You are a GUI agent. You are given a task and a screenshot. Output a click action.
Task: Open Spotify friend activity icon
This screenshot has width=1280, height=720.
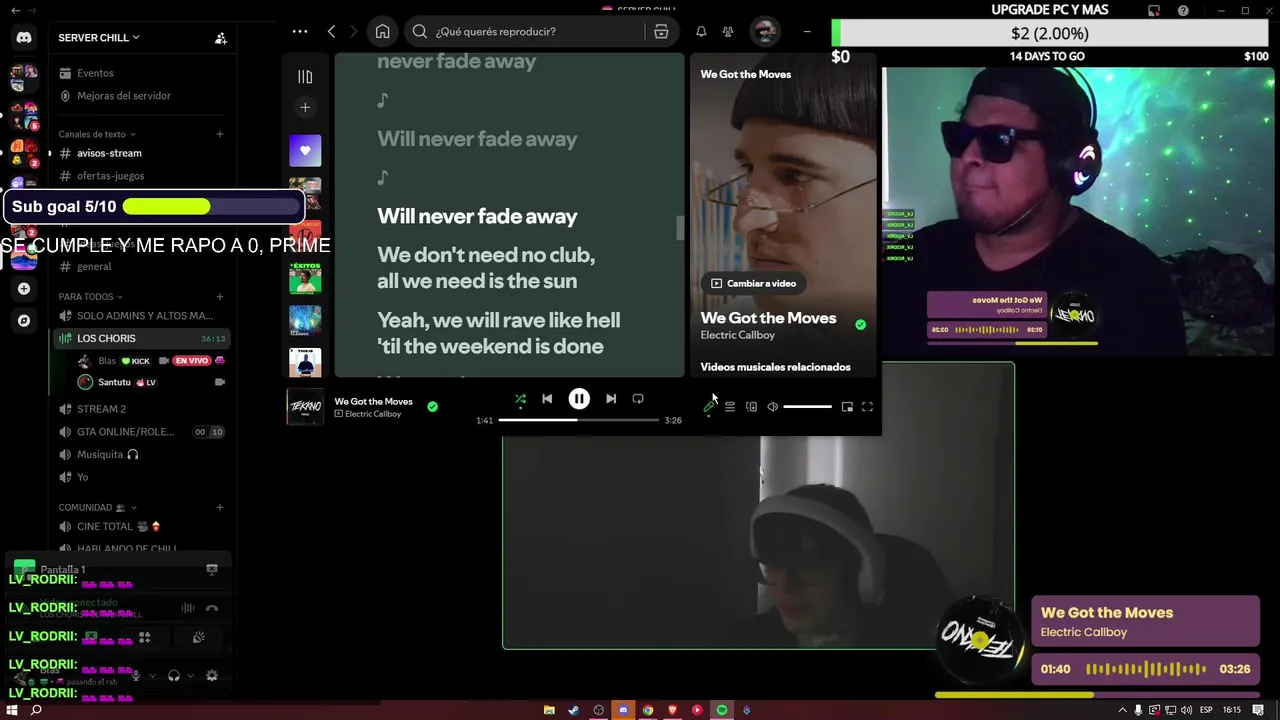[x=728, y=32]
